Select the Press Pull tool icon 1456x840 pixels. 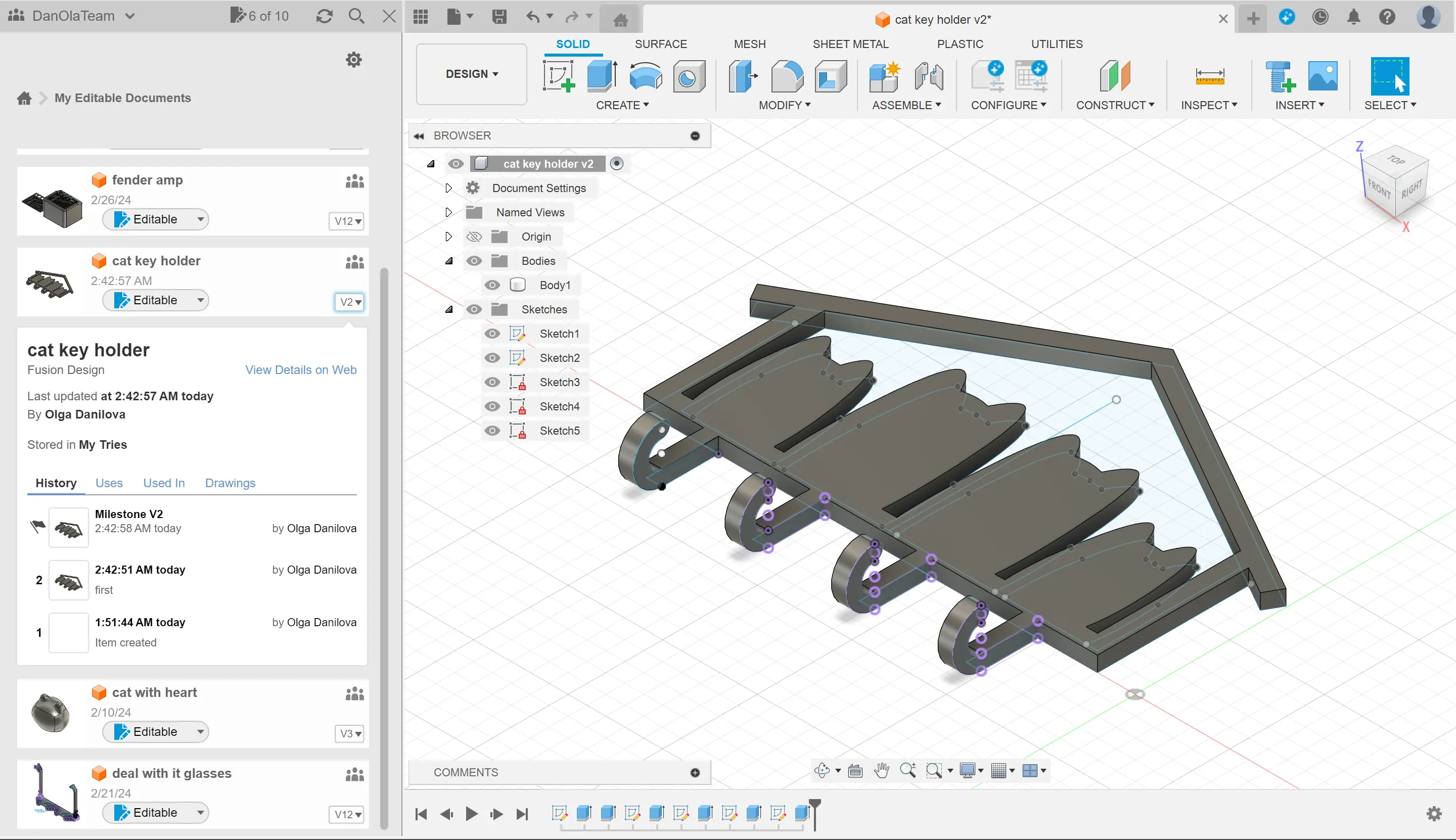(743, 76)
